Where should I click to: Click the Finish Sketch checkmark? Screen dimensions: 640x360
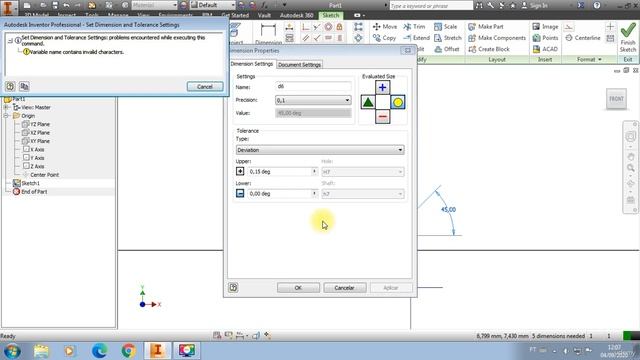[x=628, y=38]
